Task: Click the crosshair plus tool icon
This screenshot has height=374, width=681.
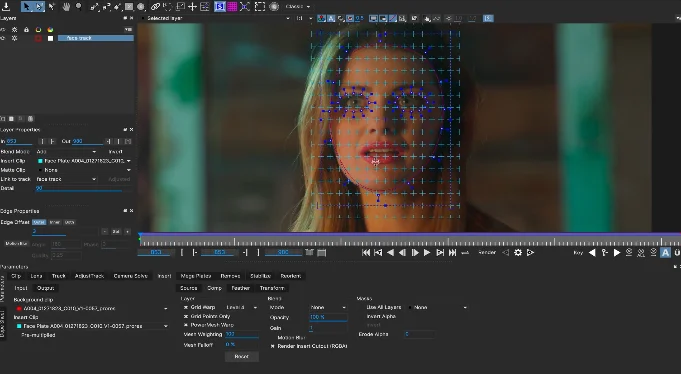Action: [192, 7]
